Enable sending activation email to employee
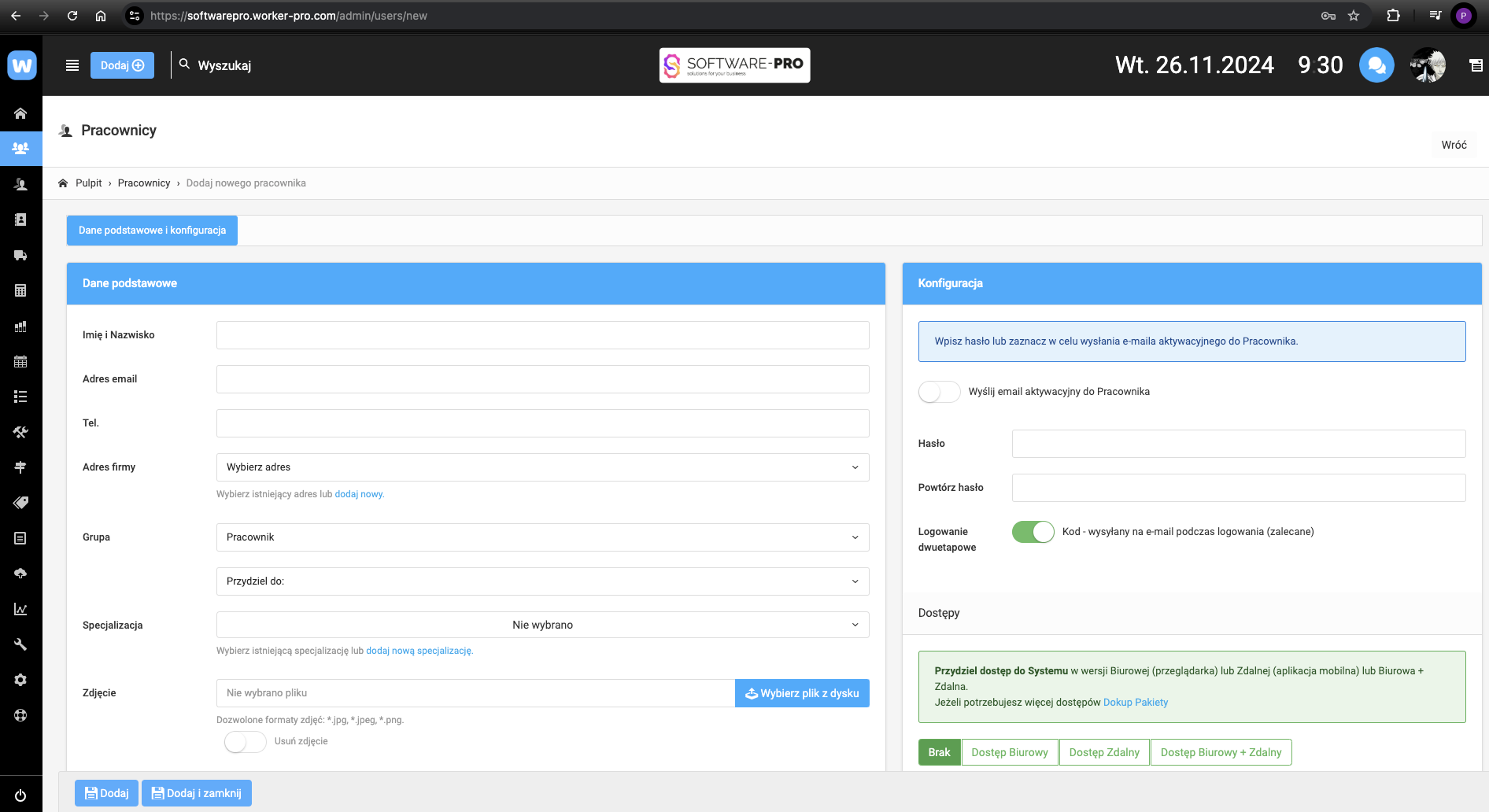 [x=939, y=392]
